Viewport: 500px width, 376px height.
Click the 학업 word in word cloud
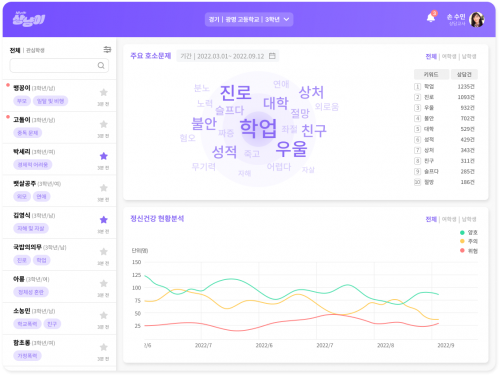click(x=258, y=128)
